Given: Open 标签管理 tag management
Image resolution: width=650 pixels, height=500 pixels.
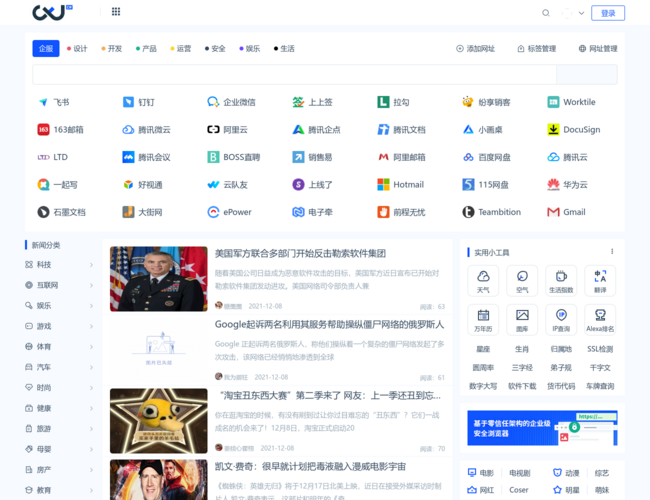Looking at the screenshot, I should 537,49.
